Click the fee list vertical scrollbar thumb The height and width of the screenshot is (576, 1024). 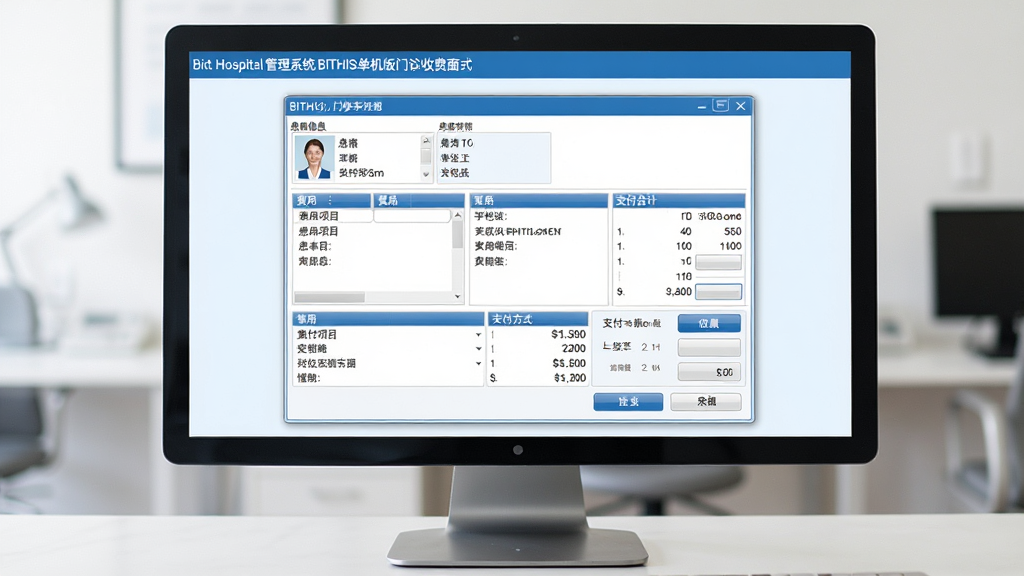(458, 234)
